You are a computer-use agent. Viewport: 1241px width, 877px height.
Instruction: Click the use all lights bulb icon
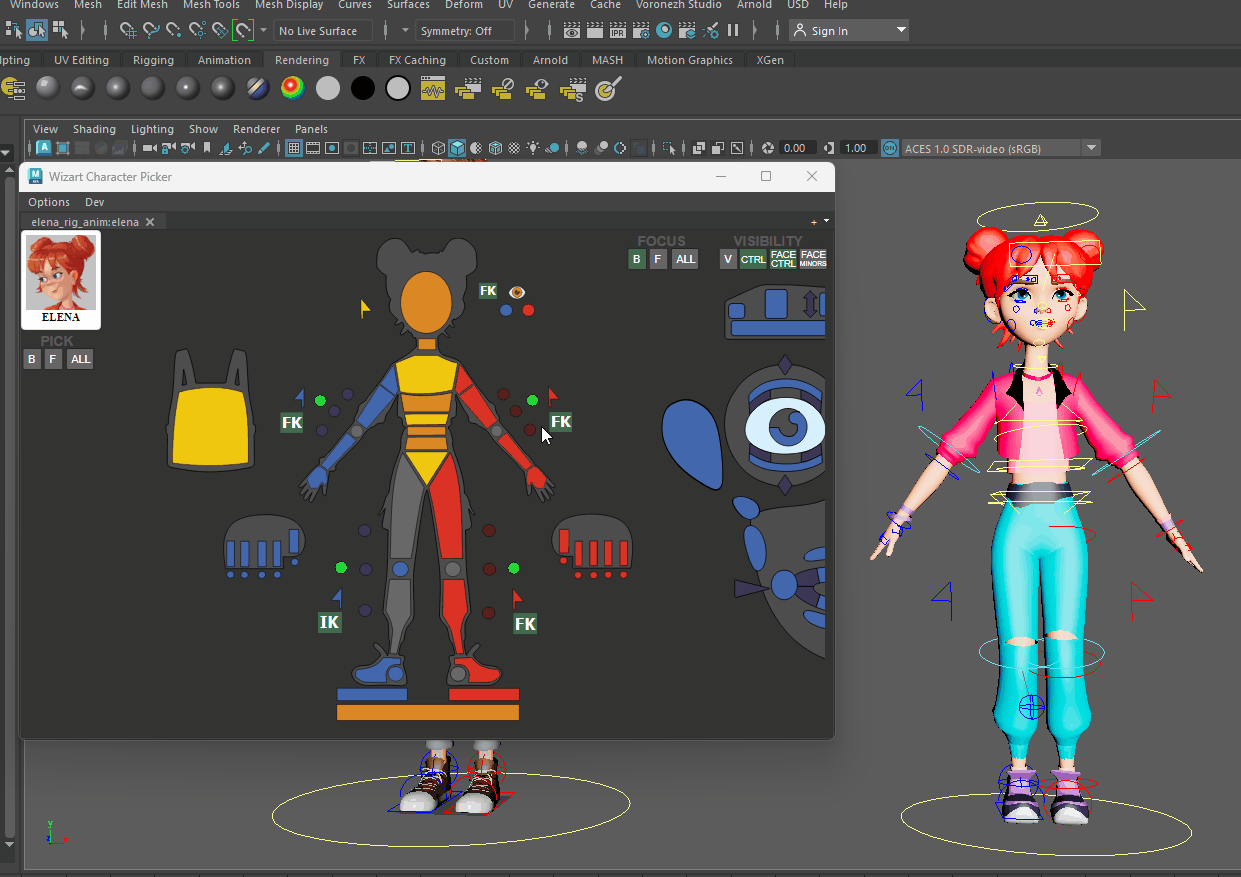click(x=533, y=148)
